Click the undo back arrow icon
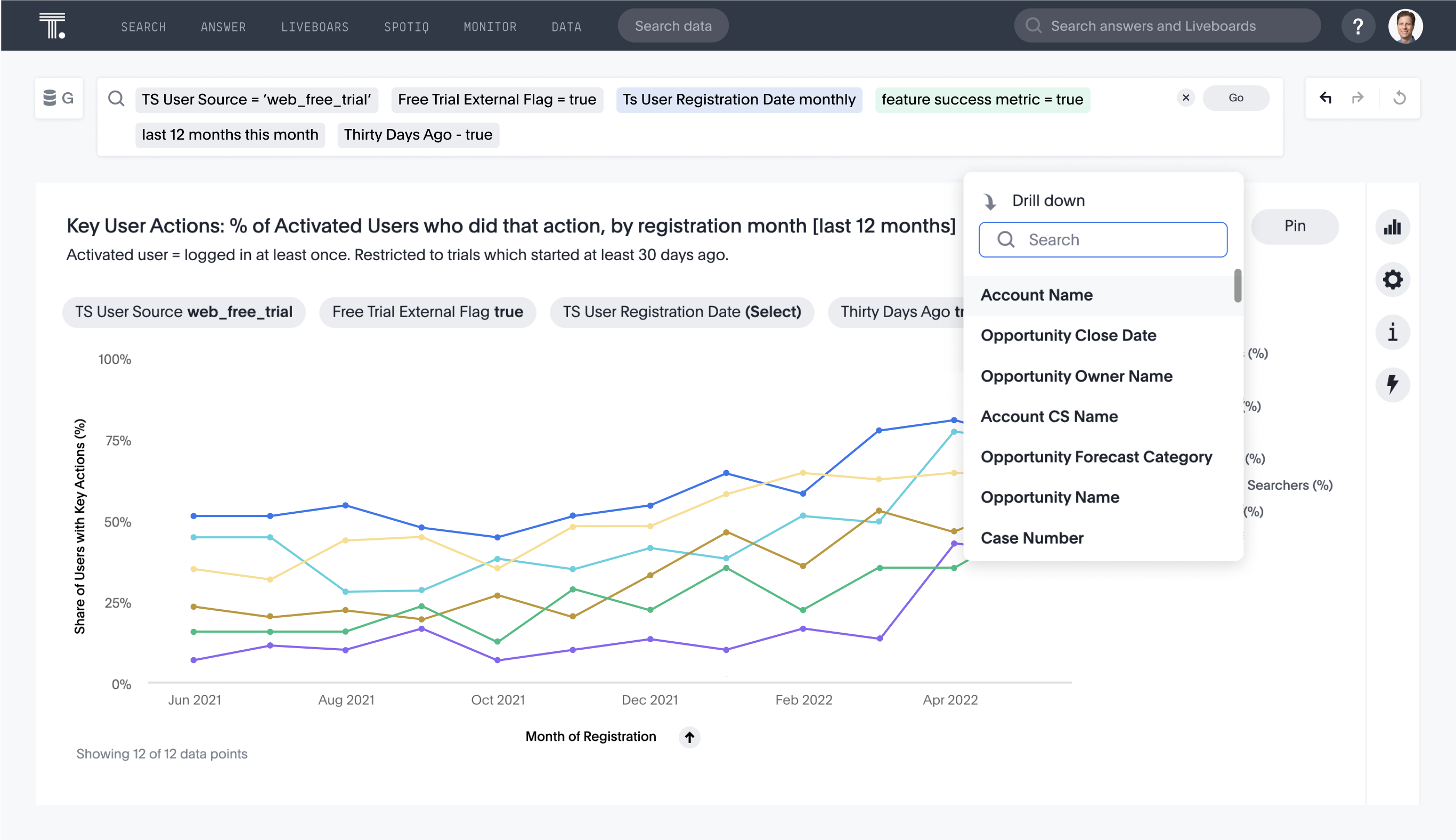This screenshot has height=840, width=1456. tap(1325, 98)
